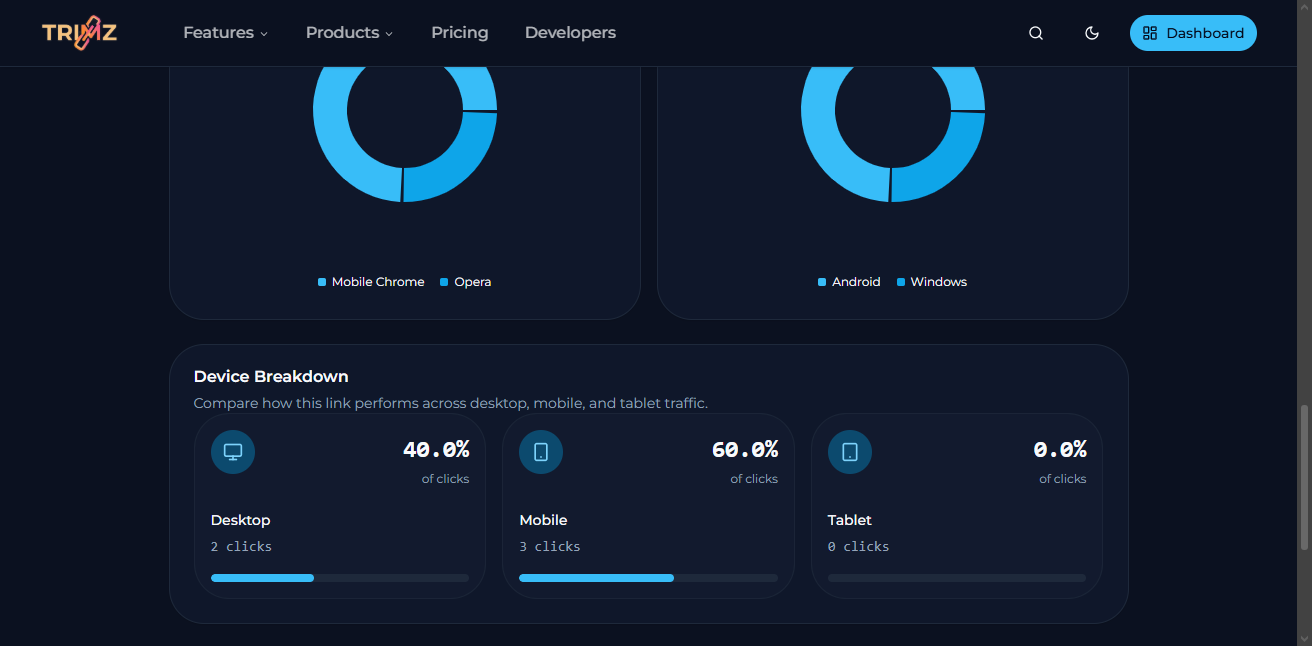
Task: Select the Desktop monitor icon
Action: 232,451
